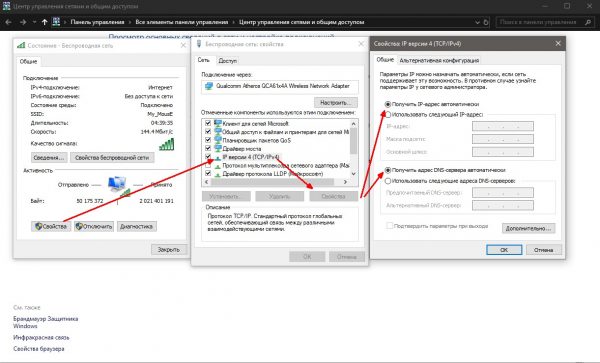Image resolution: width=600 pixels, height=363 pixels.
Task: Click 'Предпочитаемый DNS-сервер' input field
Action: click(x=503, y=192)
